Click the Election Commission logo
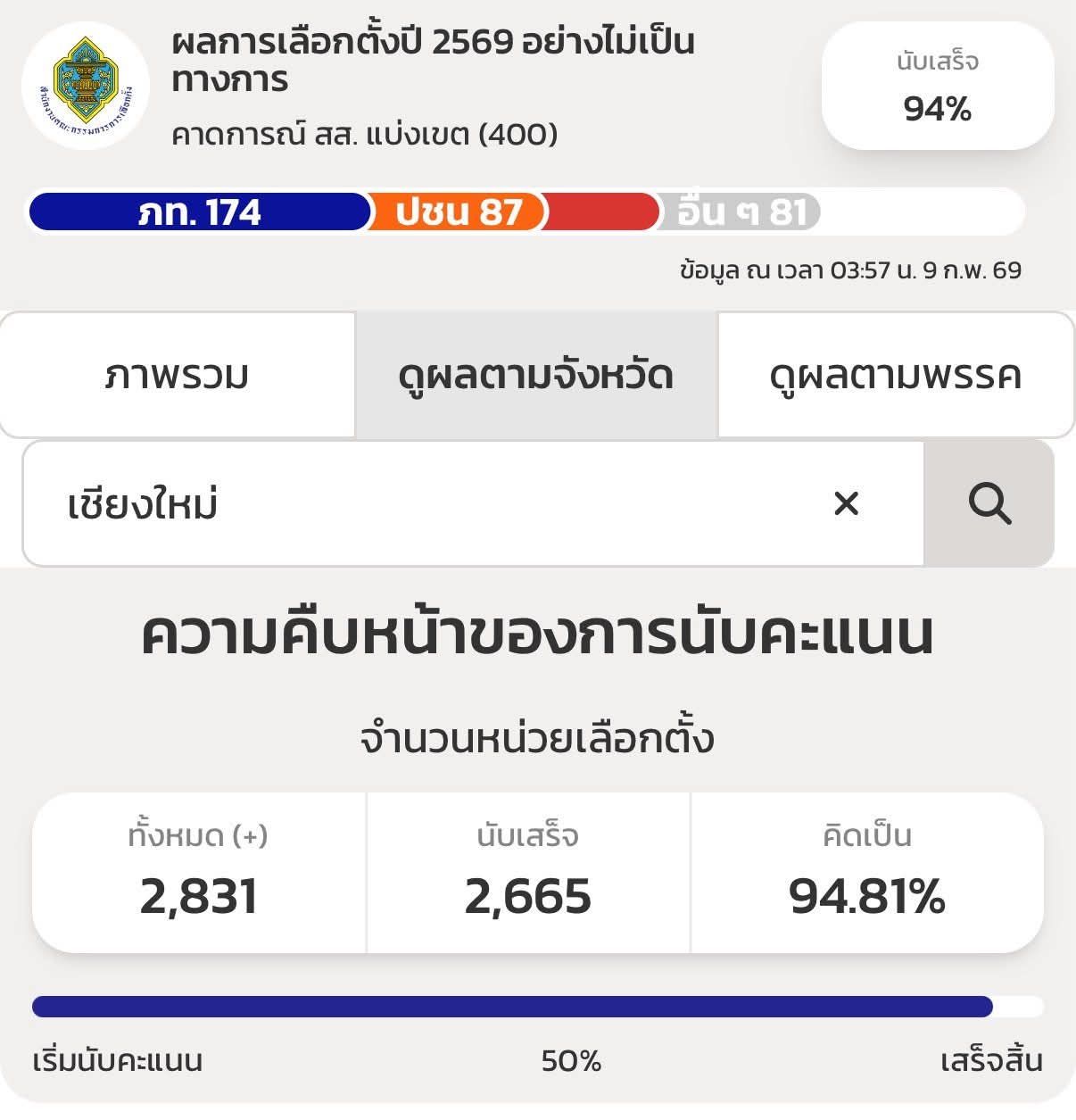The width and height of the screenshot is (1076, 1120). 86,86
